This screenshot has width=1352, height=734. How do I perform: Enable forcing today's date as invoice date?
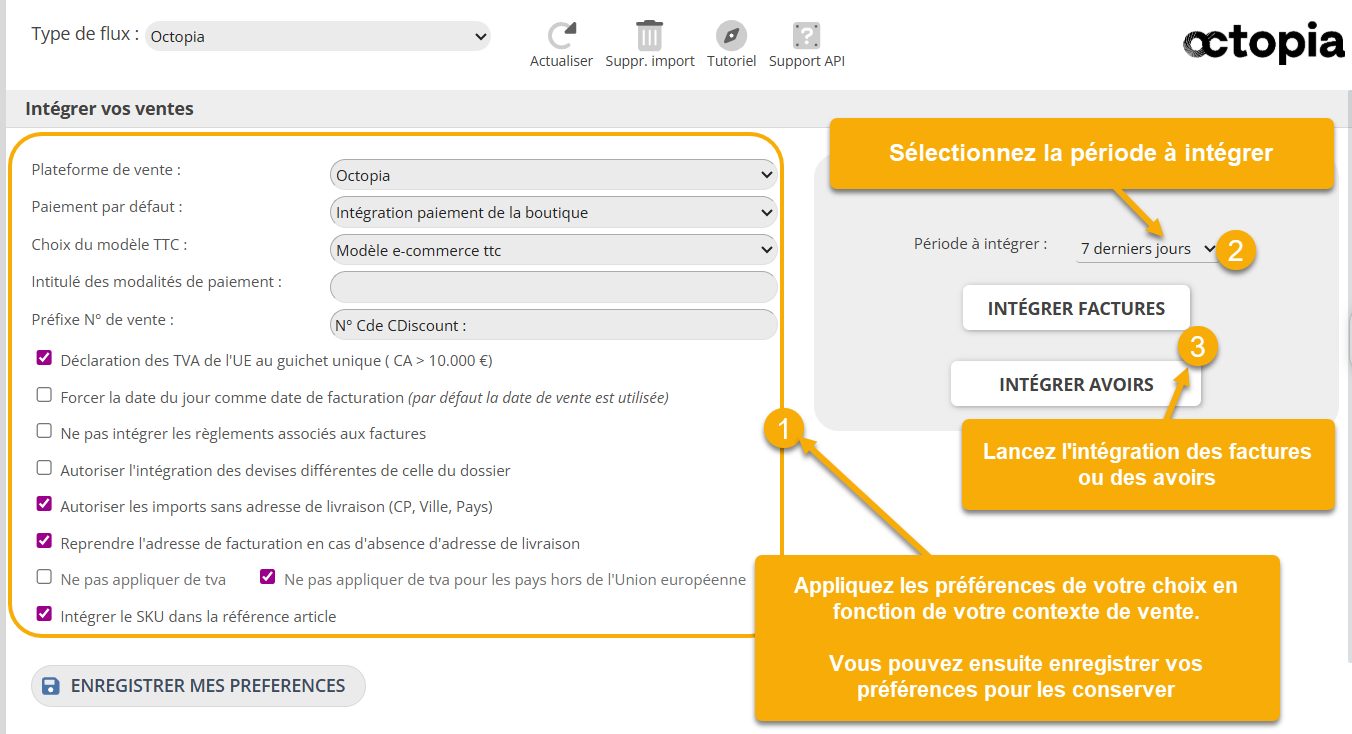(x=44, y=395)
